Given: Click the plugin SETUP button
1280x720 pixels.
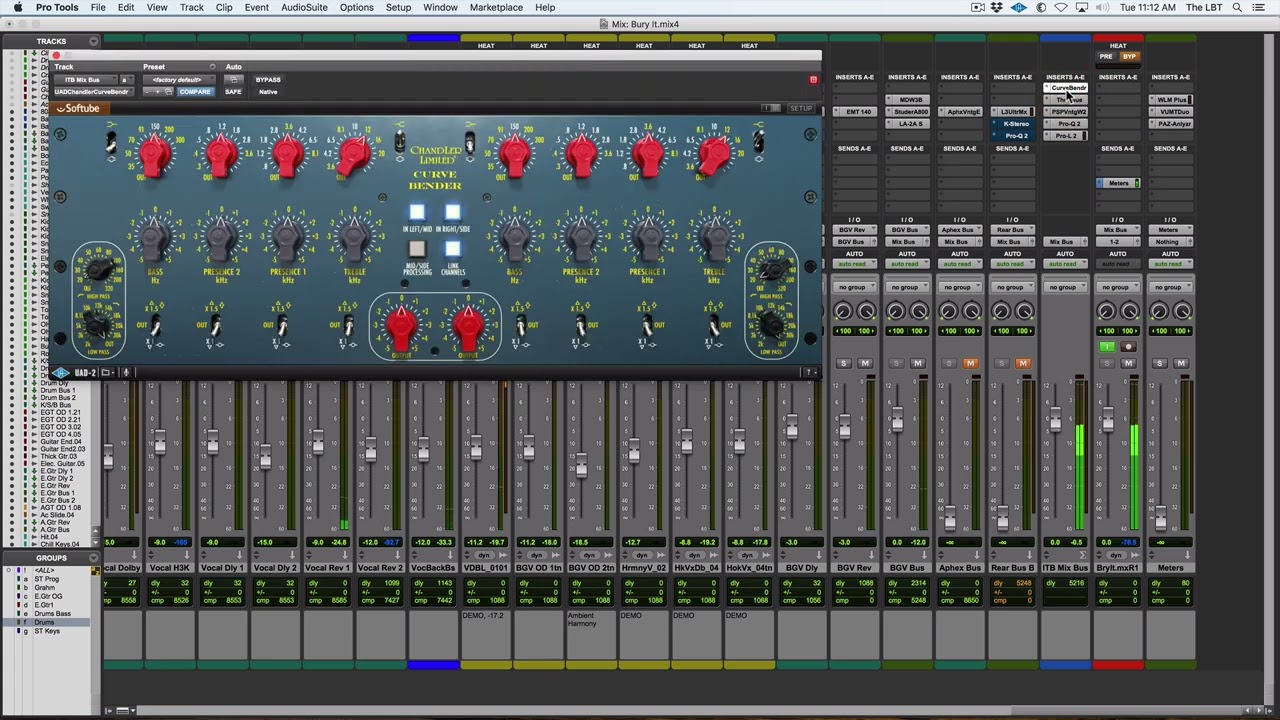Looking at the screenshot, I should click(x=801, y=108).
